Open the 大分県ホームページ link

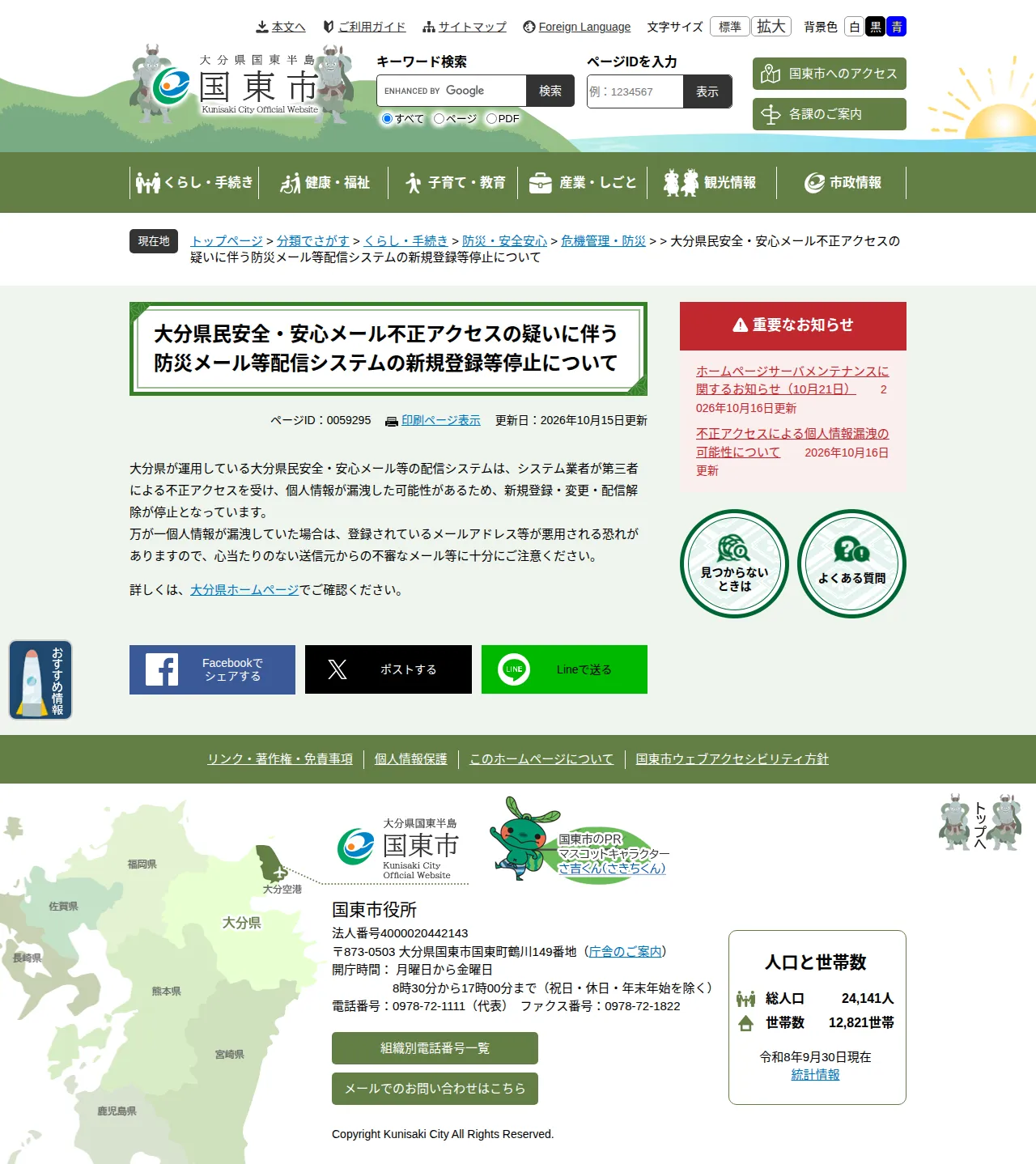(244, 590)
